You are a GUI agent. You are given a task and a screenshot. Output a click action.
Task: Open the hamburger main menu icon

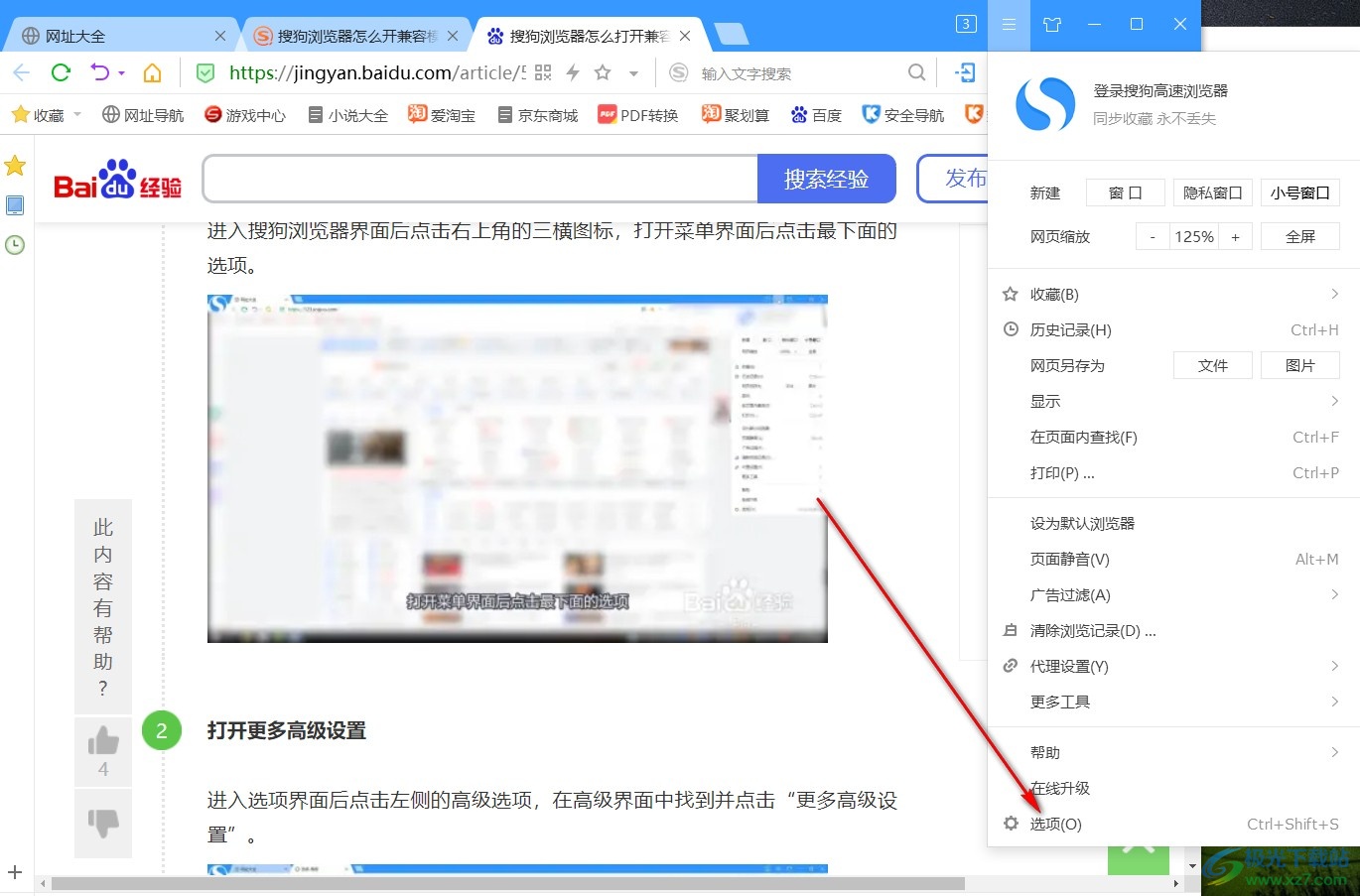pyautogui.click(x=1009, y=24)
